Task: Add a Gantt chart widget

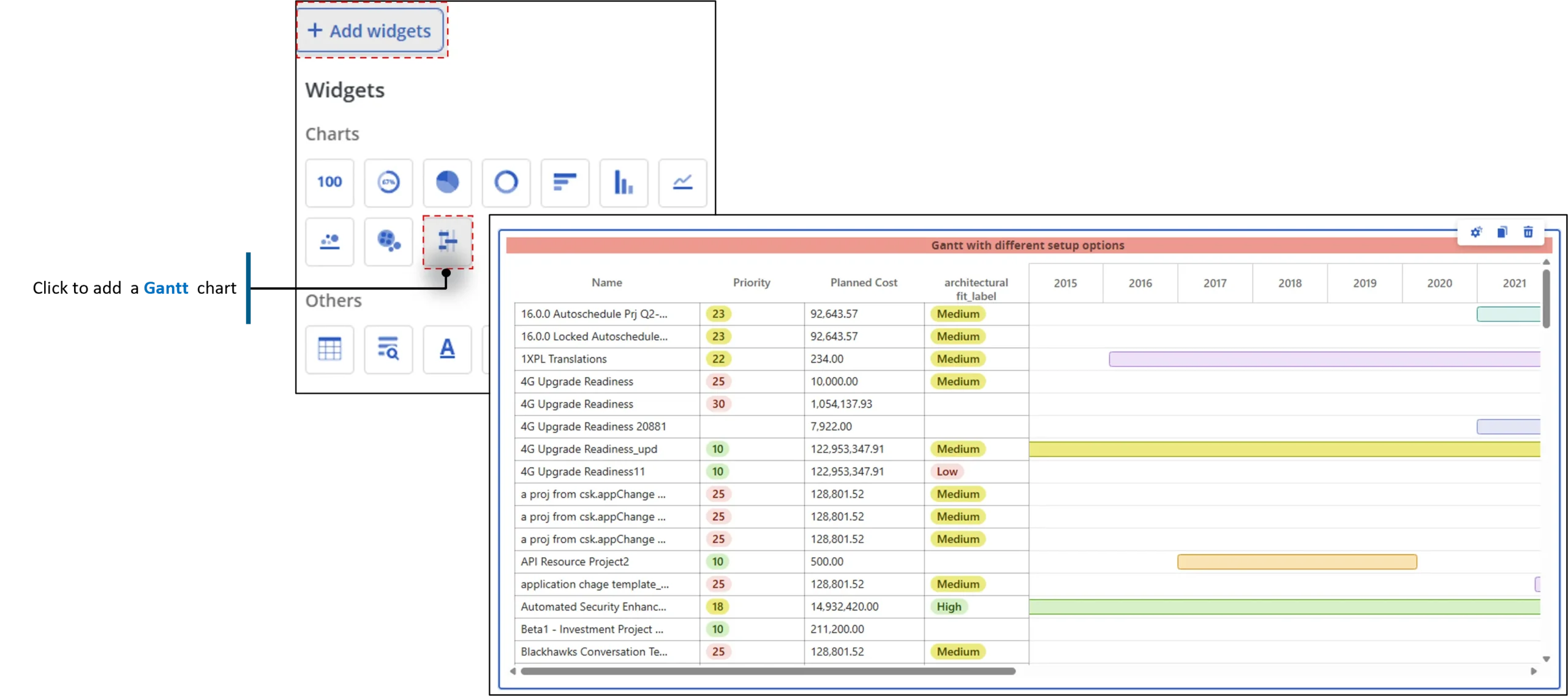Action: click(448, 241)
